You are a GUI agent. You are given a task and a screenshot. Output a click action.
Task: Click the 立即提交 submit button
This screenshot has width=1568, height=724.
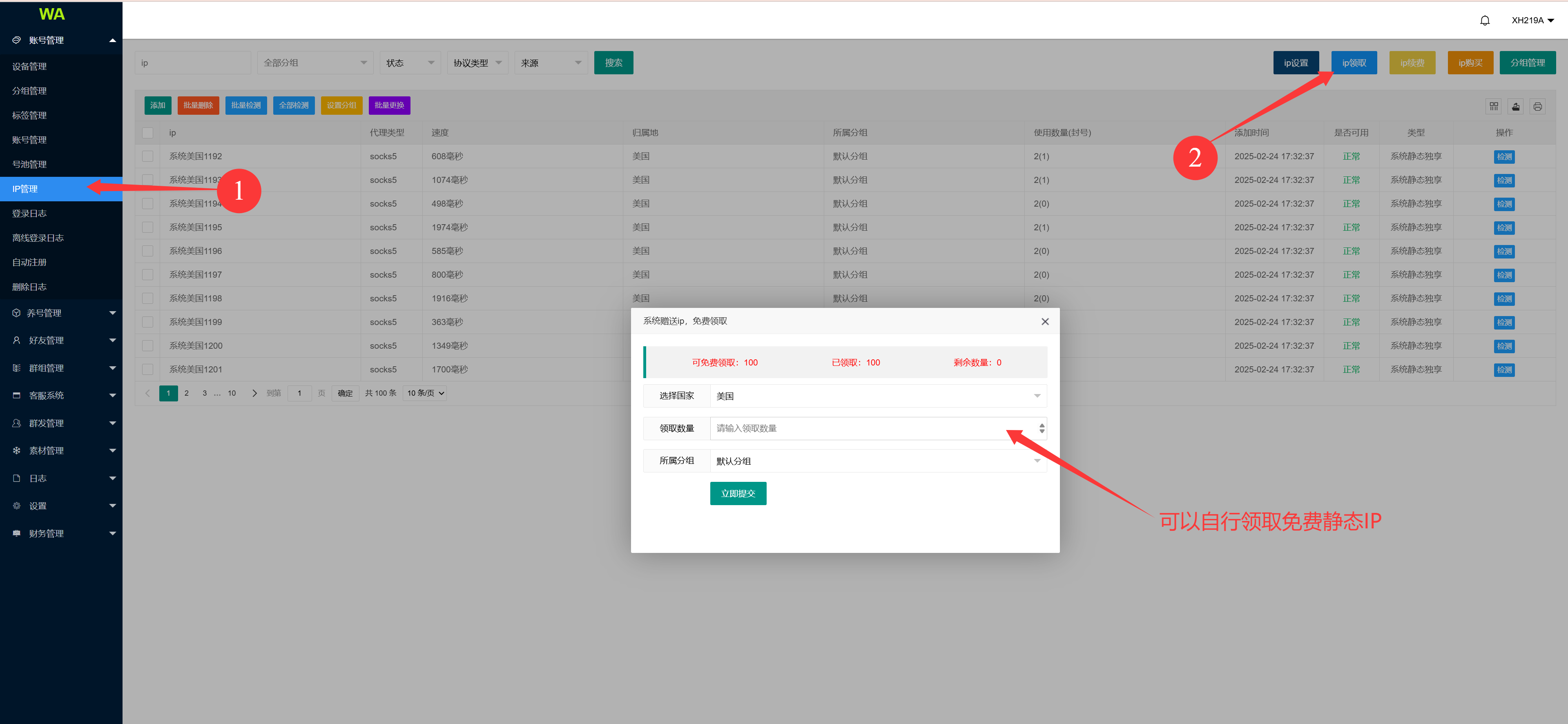tap(738, 493)
